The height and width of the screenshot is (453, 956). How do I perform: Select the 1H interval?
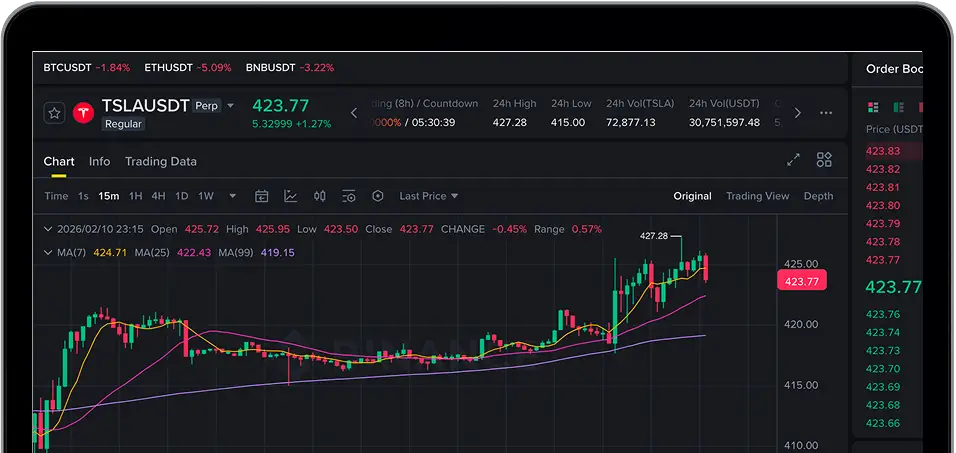pos(135,196)
